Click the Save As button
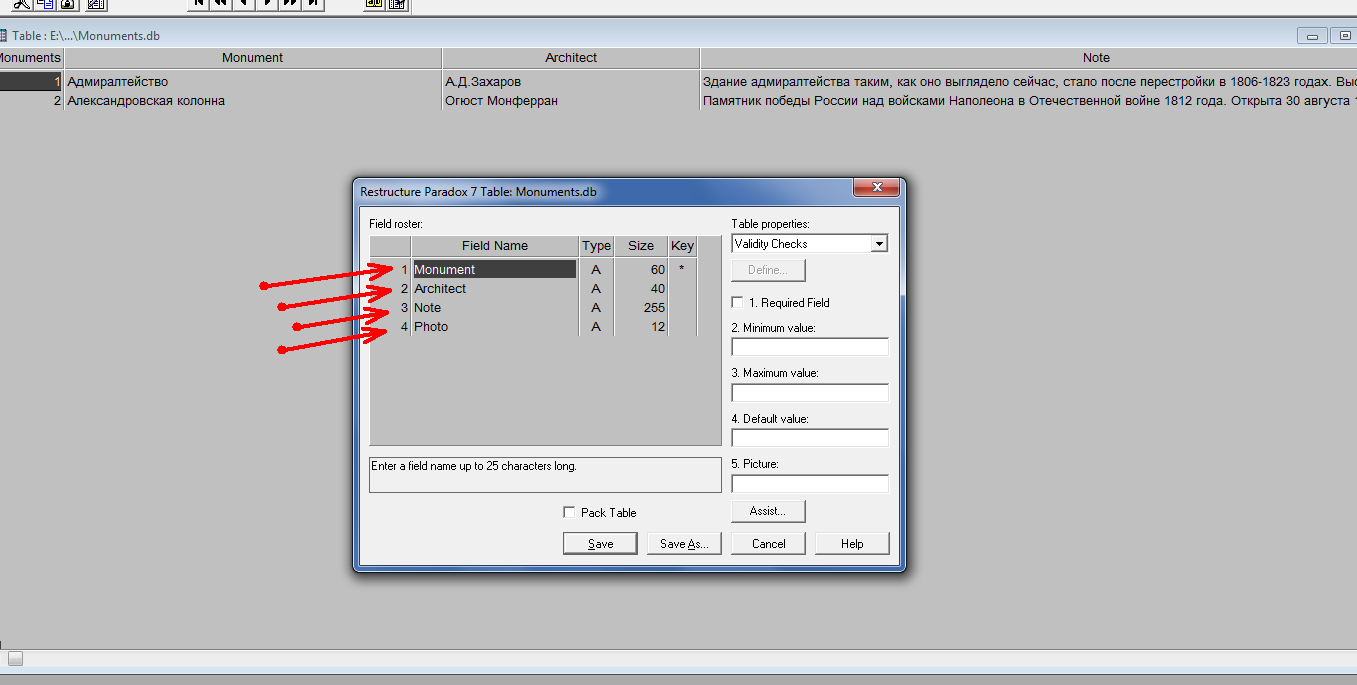The height and width of the screenshot is (685, 1357). pos(684,543)
